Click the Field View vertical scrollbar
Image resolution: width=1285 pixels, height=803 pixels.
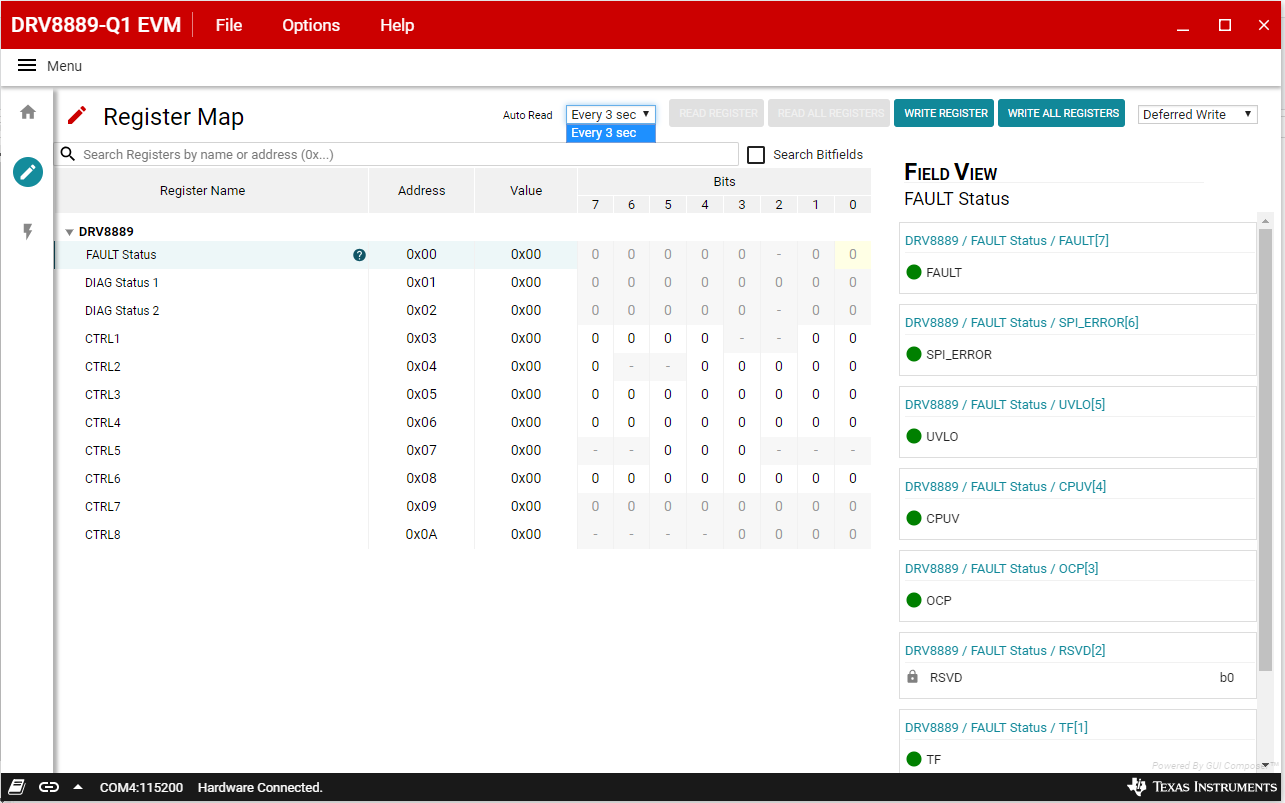pos(1265,450)
